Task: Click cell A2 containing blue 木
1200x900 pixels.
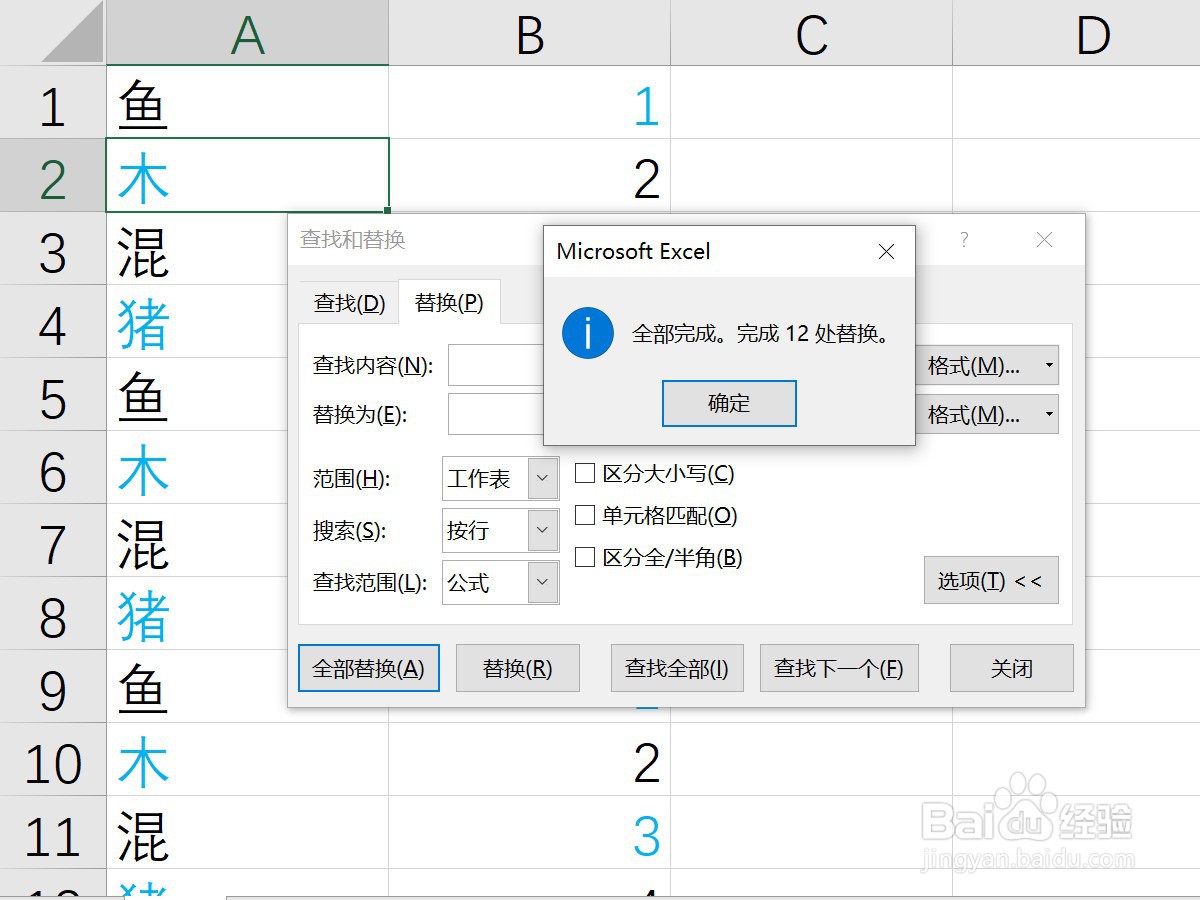Action: 247,176
